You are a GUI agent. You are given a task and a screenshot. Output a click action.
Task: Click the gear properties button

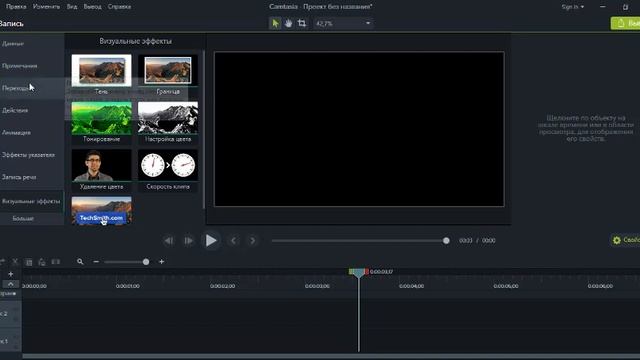point(625,240)
